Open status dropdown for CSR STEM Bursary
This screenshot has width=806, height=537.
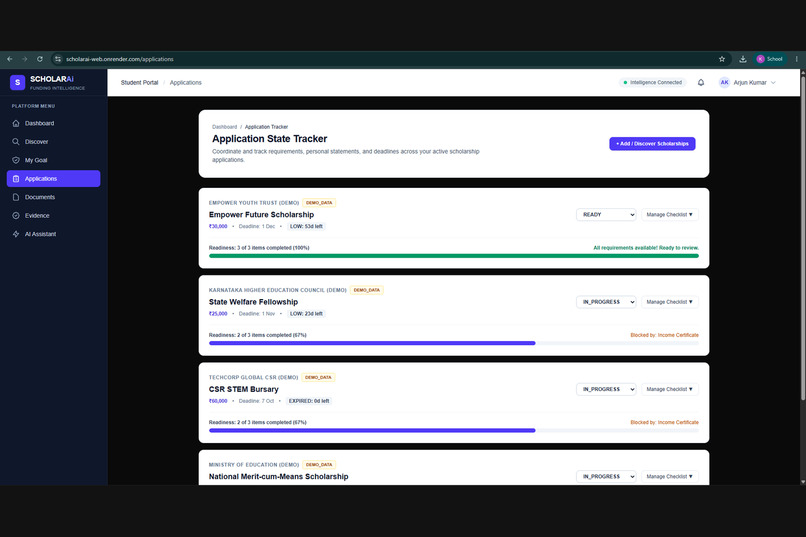click(x=606, y=390)
